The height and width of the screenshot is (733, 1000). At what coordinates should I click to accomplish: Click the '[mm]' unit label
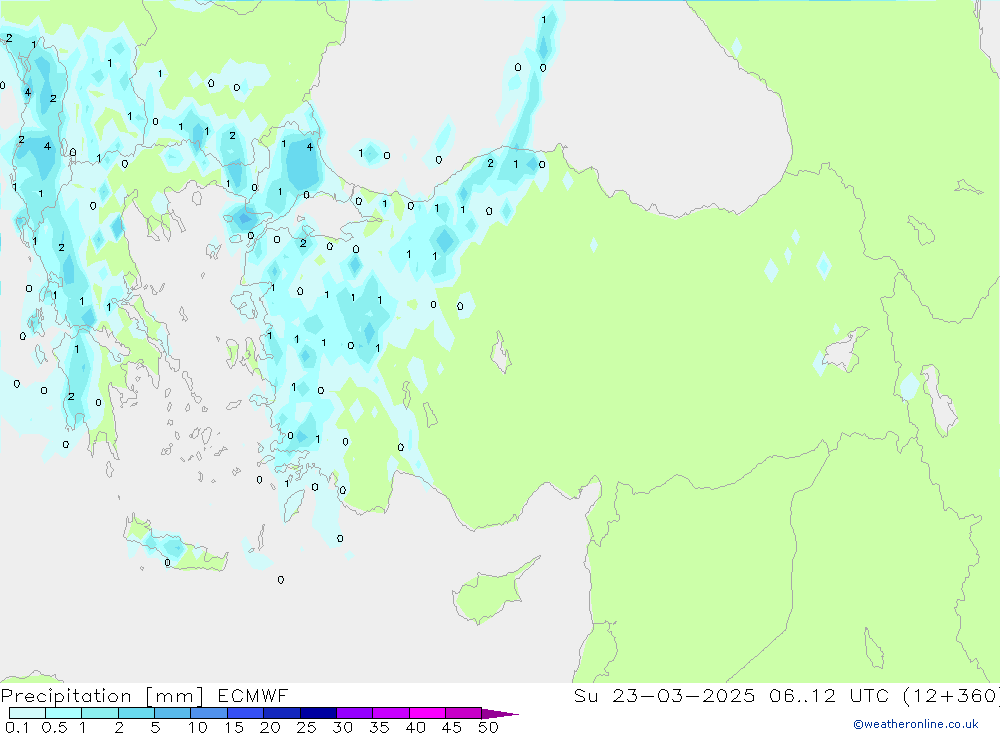(x=175, y=696)
